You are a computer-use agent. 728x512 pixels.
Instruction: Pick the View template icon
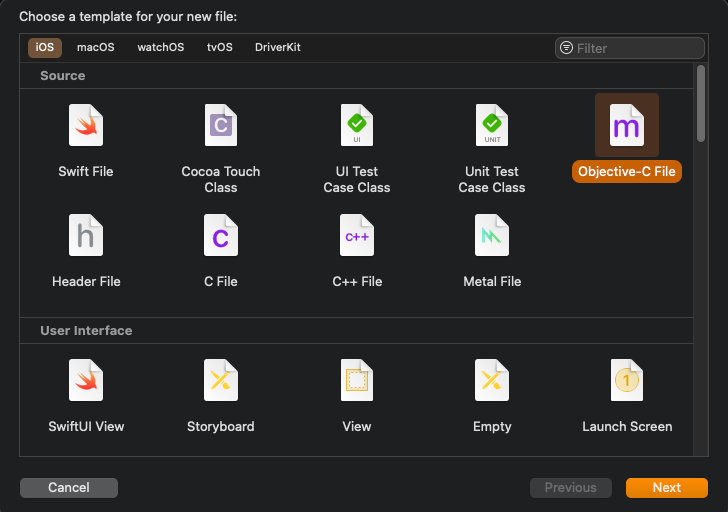point(357,380)
